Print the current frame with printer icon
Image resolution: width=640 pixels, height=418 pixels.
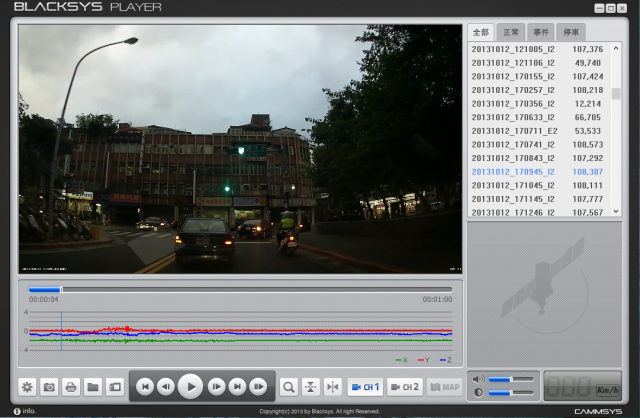tap(71, 387)
